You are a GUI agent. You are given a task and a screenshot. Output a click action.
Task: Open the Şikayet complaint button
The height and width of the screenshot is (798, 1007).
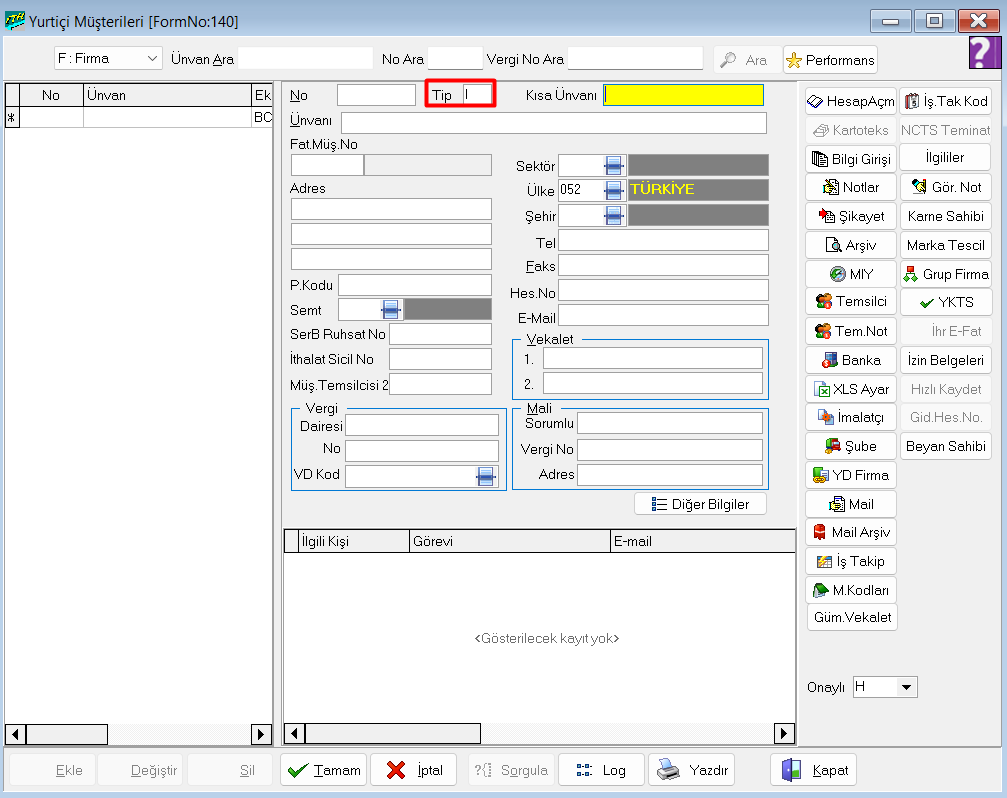coord(851,216)
